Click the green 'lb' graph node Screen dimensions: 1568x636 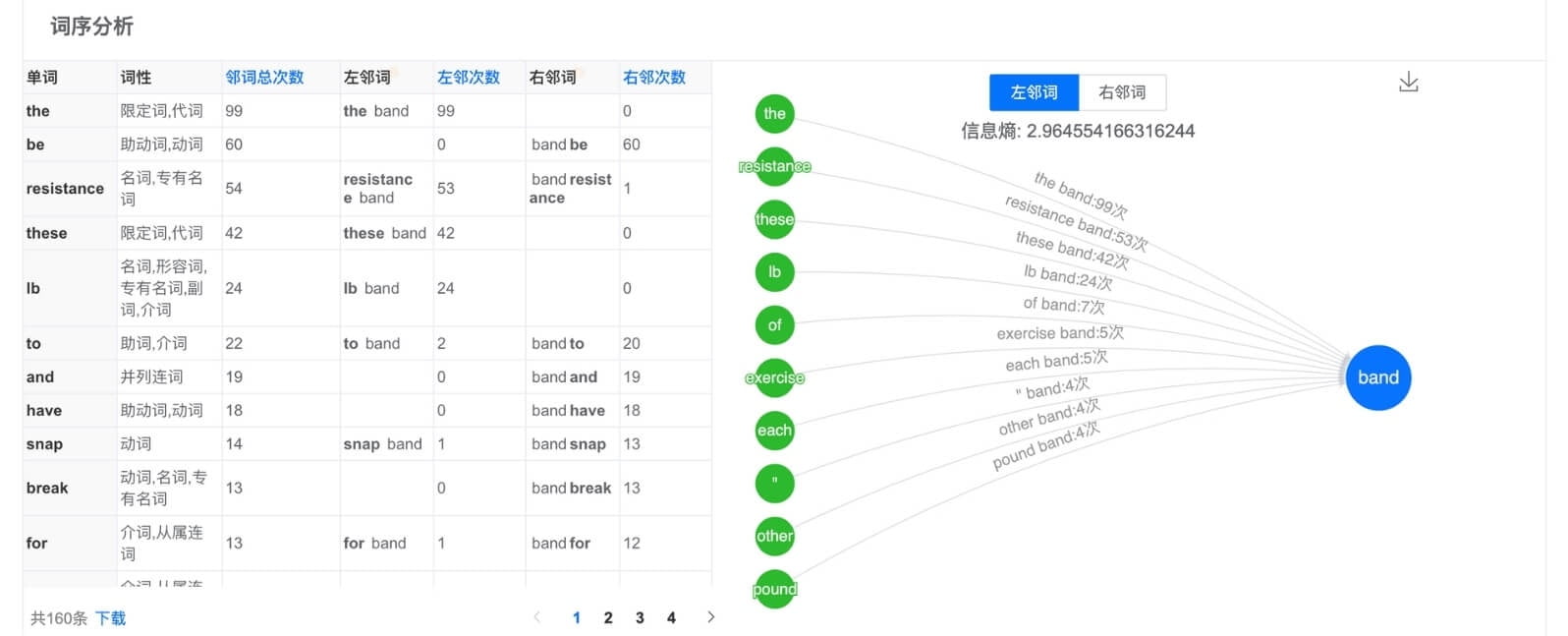point(774,272)
